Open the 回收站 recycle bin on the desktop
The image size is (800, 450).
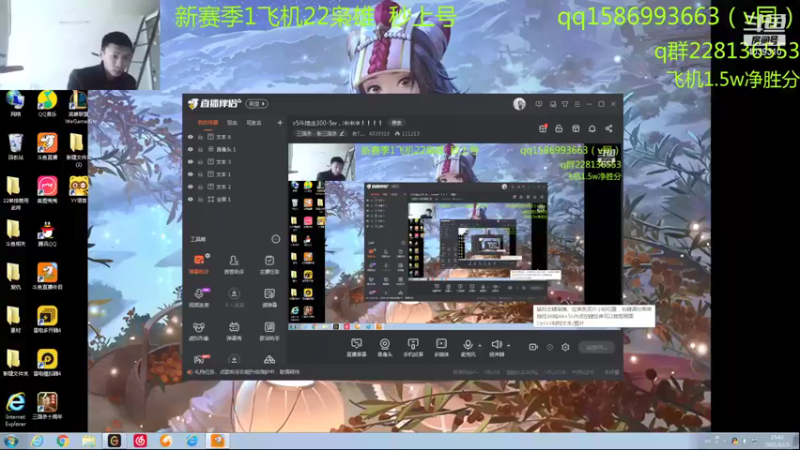[x=15, y=147]
